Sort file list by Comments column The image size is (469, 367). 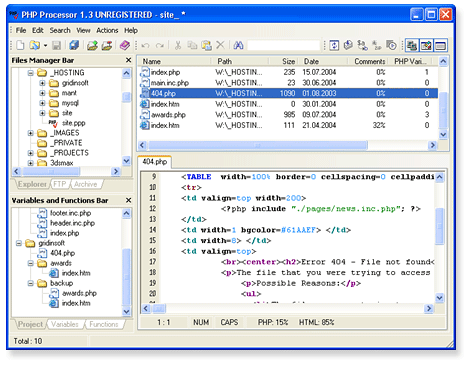pos(368,61)
